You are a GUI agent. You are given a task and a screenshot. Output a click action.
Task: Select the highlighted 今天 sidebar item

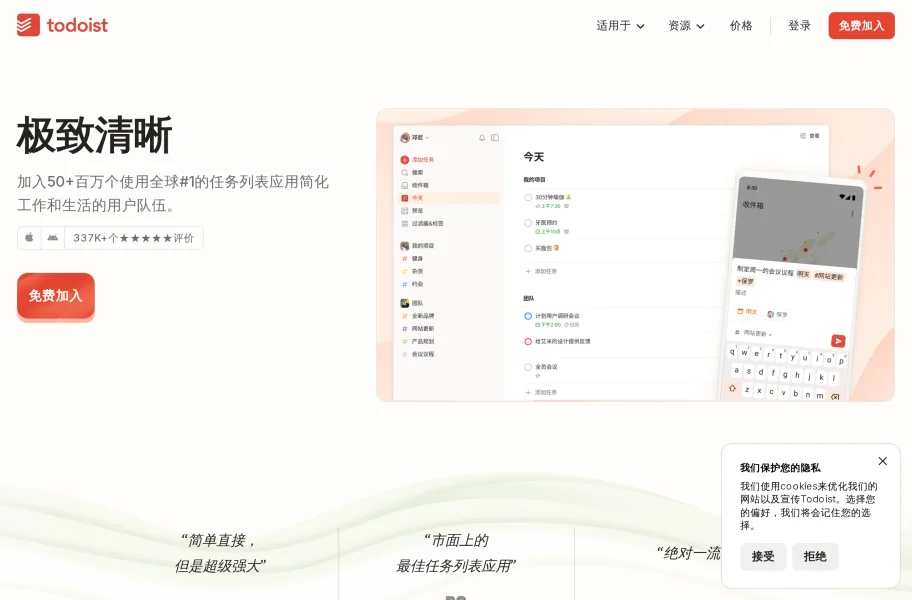pos(449,198)
